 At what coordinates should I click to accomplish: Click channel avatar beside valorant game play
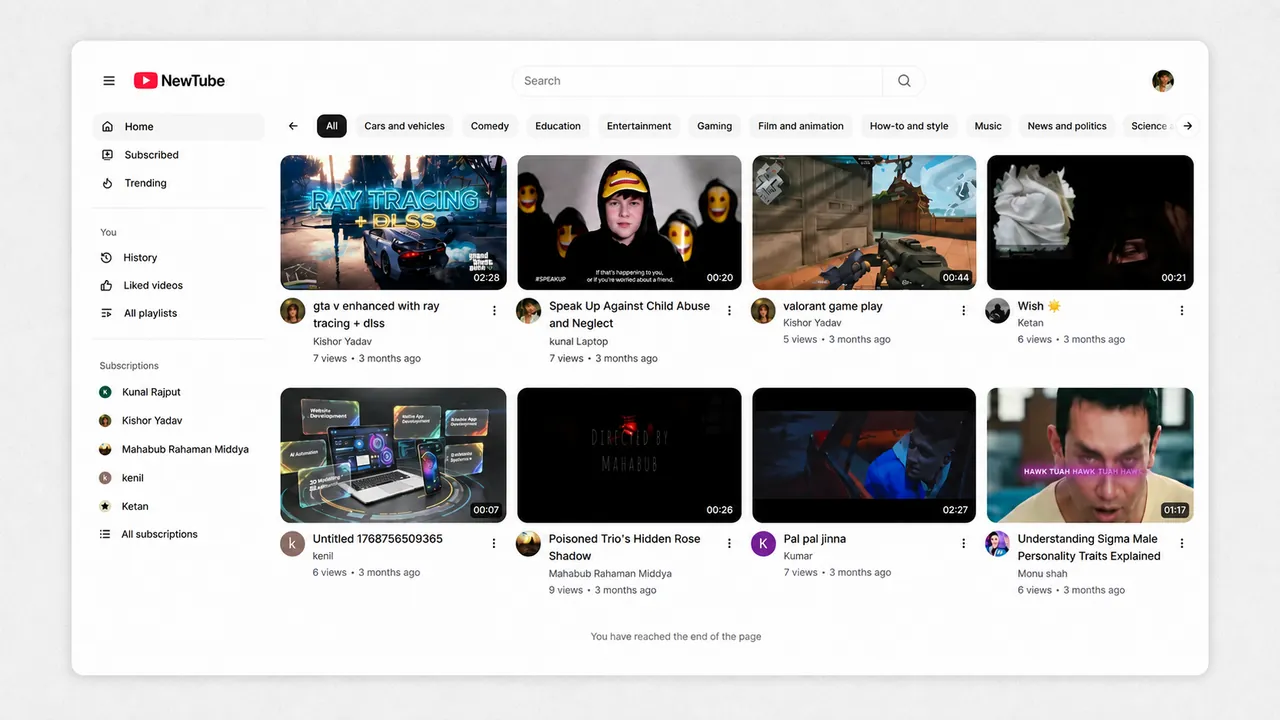[763, 310]
